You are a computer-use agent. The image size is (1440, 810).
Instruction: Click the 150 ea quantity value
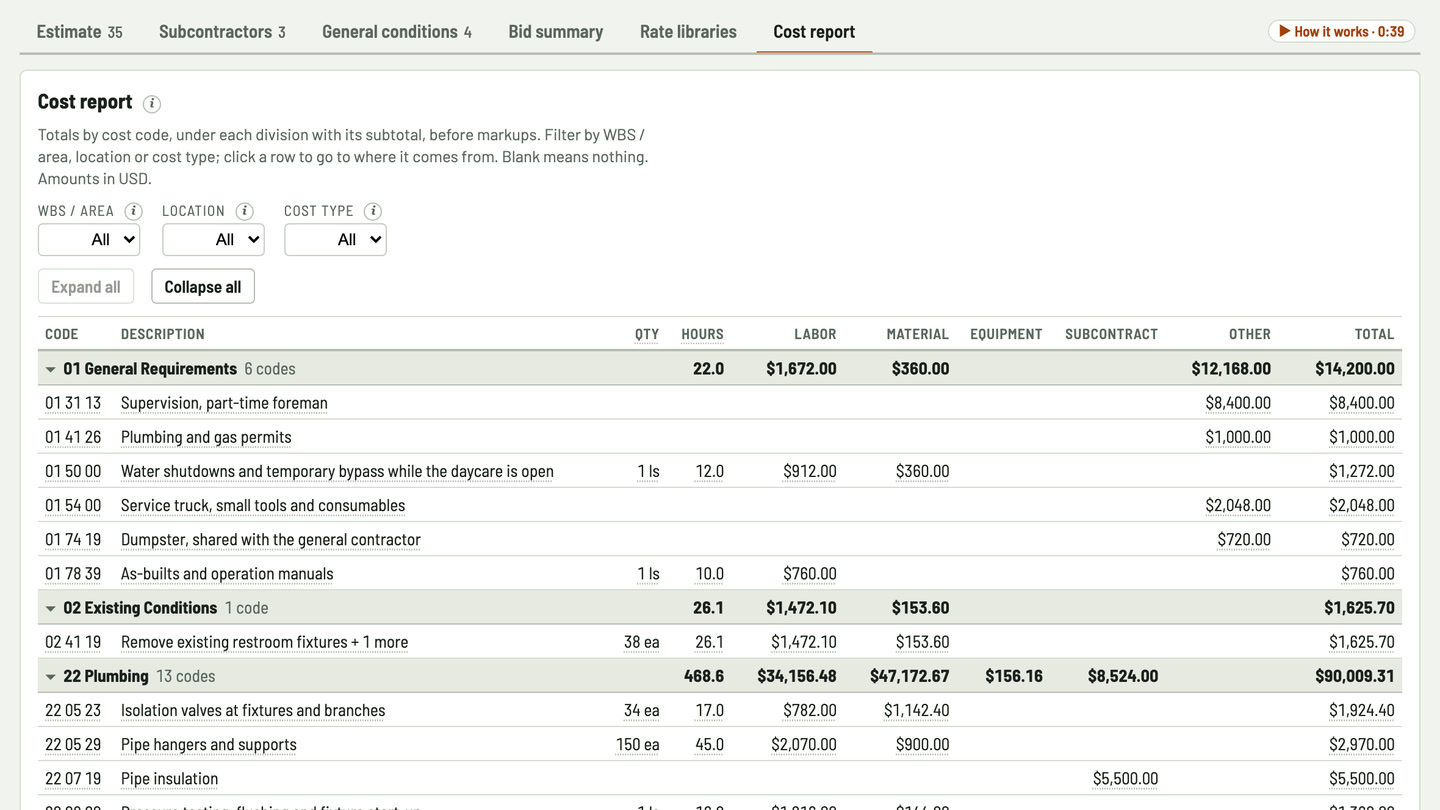[x=638, y=744]
